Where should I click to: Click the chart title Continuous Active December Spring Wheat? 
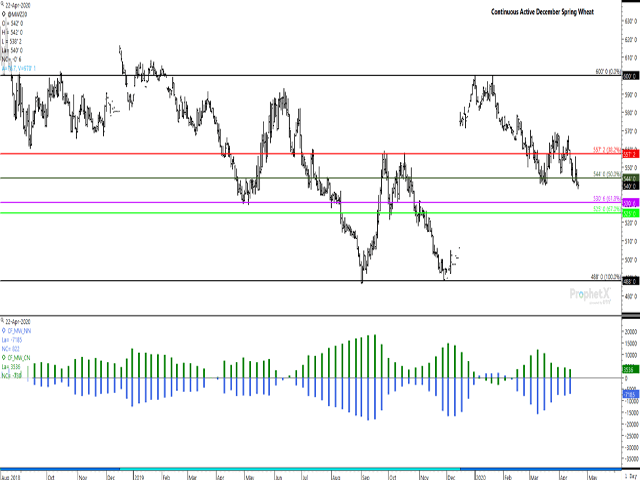(542, 12)
